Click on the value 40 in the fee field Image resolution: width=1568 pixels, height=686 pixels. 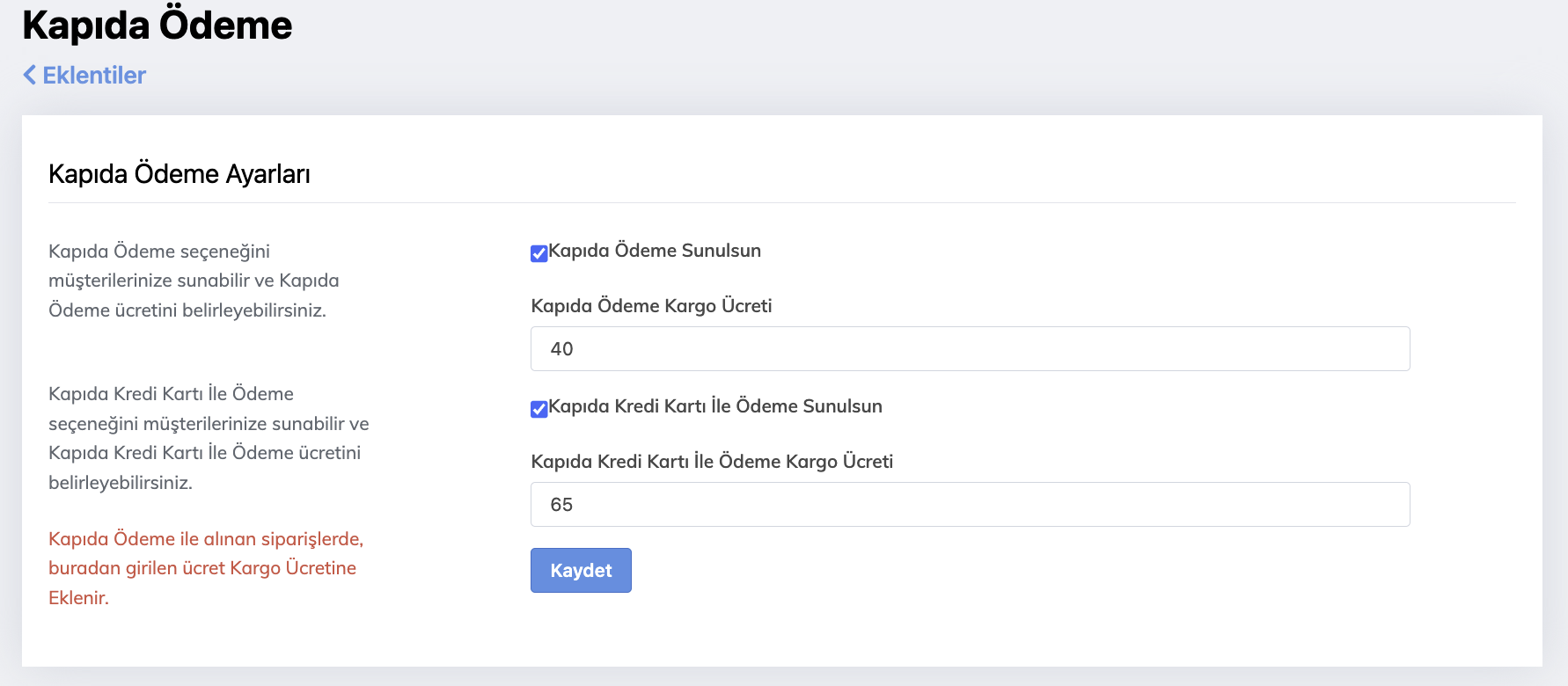[561, 349]
